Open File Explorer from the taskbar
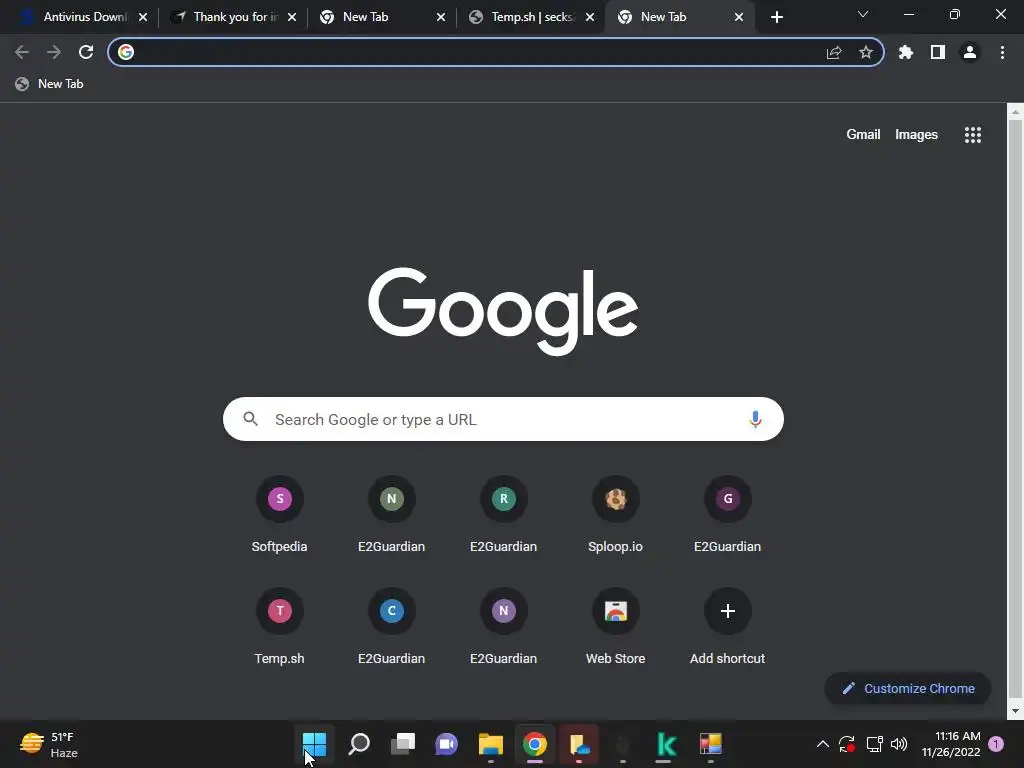This screenshot has height=768, width=1024. (490, 744)
